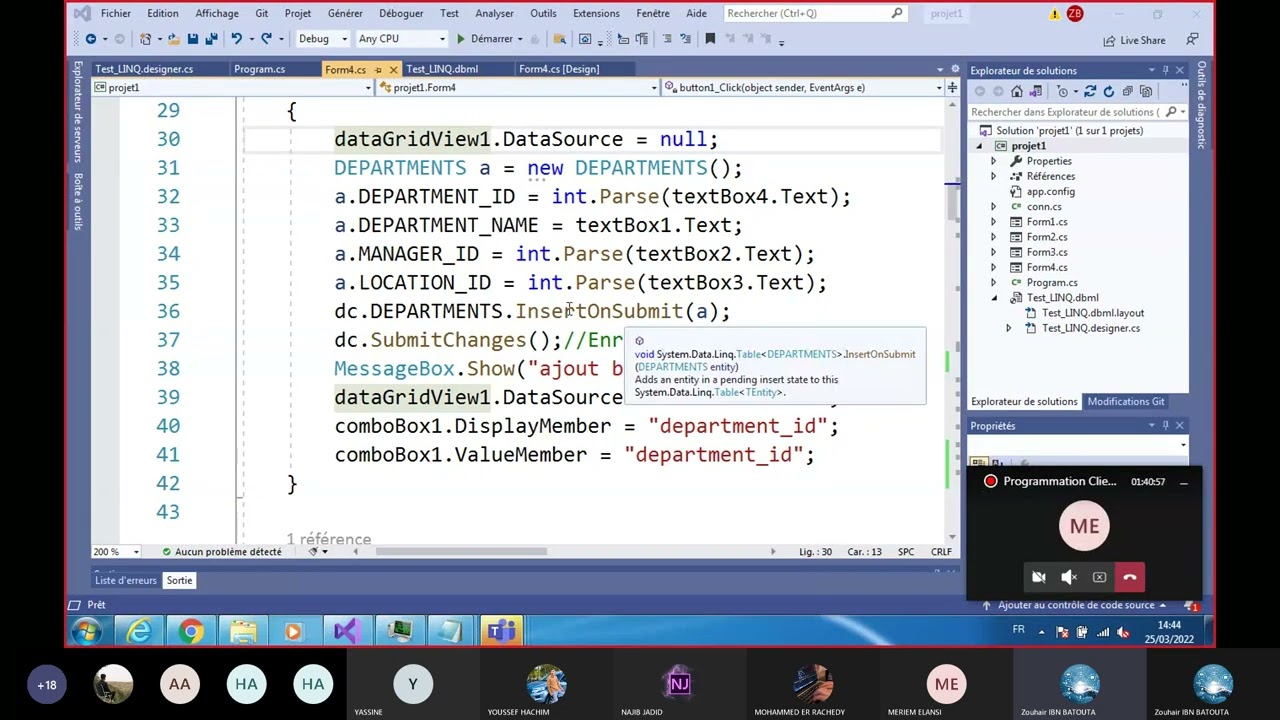Viewport: 1280px width, 720px height.
Task: Expand the Form4.cs node in Solution Explorer
Action: [x=994, y=267]
